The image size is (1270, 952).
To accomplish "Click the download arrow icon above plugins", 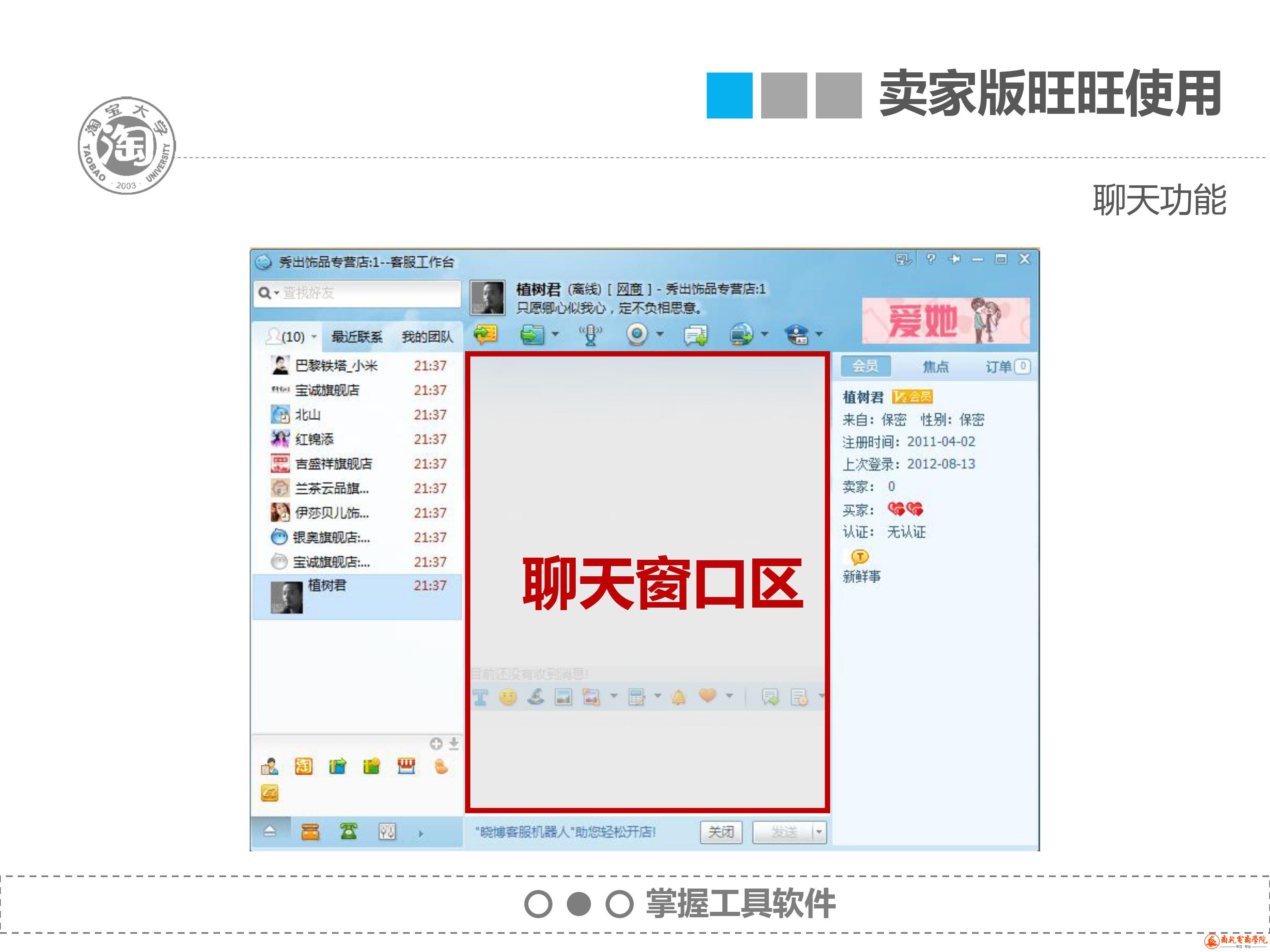I will [453, 744].
